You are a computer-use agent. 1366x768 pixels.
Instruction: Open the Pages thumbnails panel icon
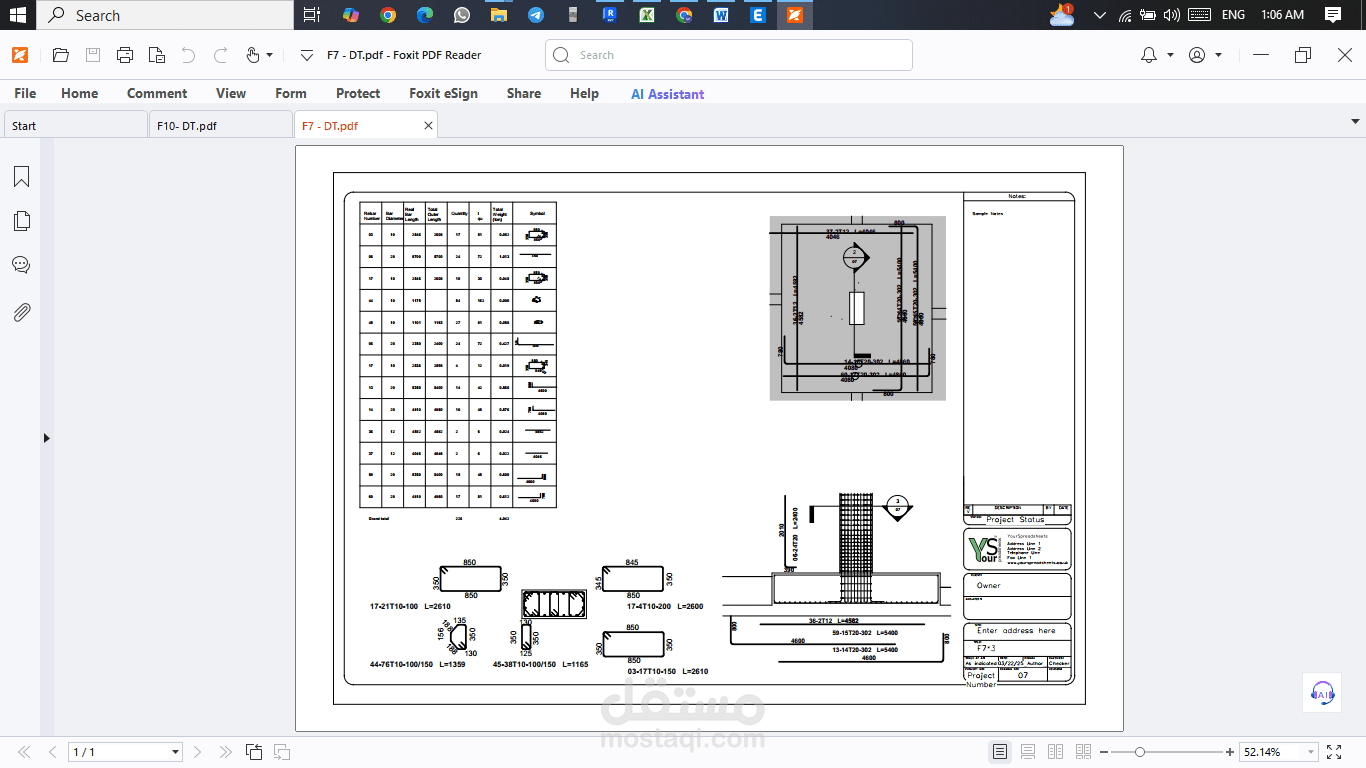pyautogui.click(x=21, y=221)
